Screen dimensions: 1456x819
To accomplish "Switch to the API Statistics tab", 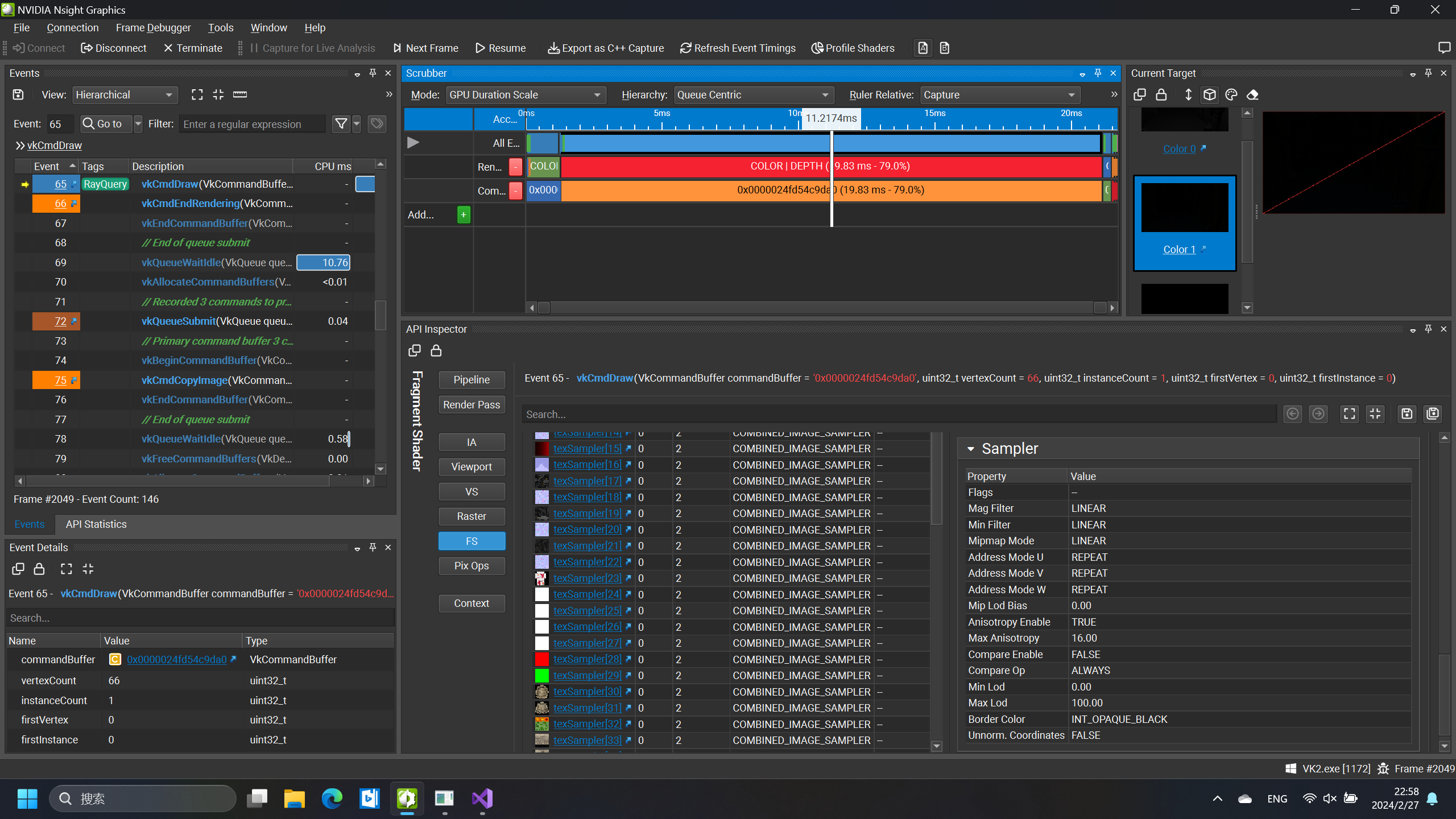I will 96,524.
